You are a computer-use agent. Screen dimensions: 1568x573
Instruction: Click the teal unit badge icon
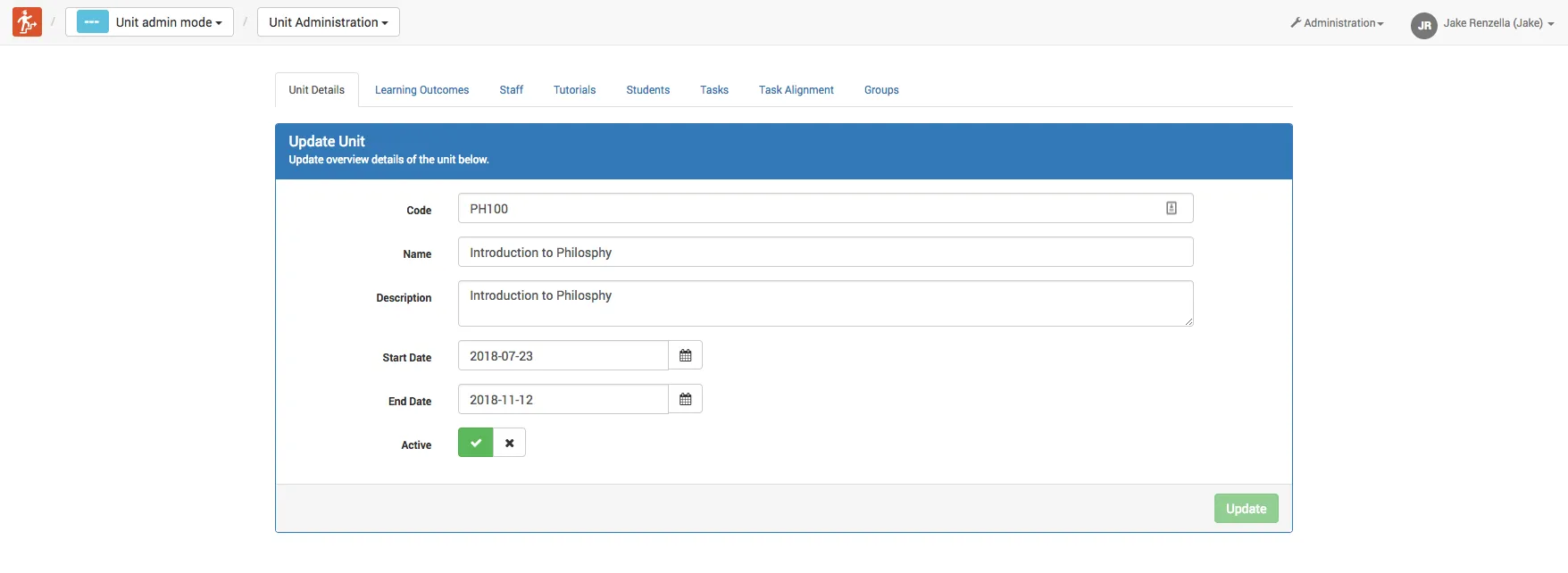click(x=93, y=21)
